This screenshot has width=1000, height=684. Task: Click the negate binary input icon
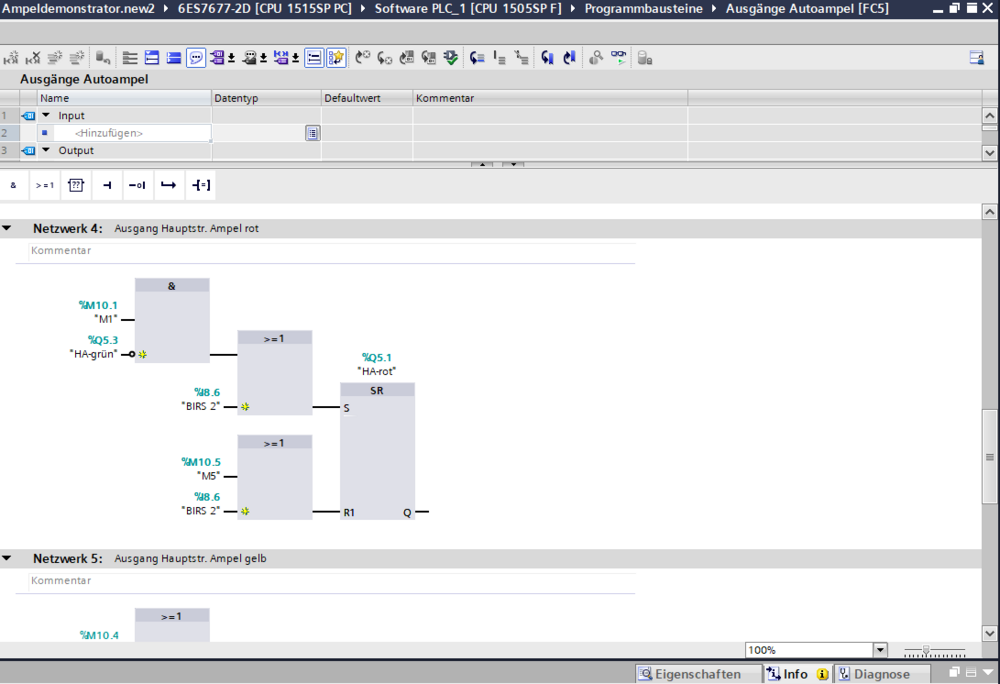(x=138, y=185)
